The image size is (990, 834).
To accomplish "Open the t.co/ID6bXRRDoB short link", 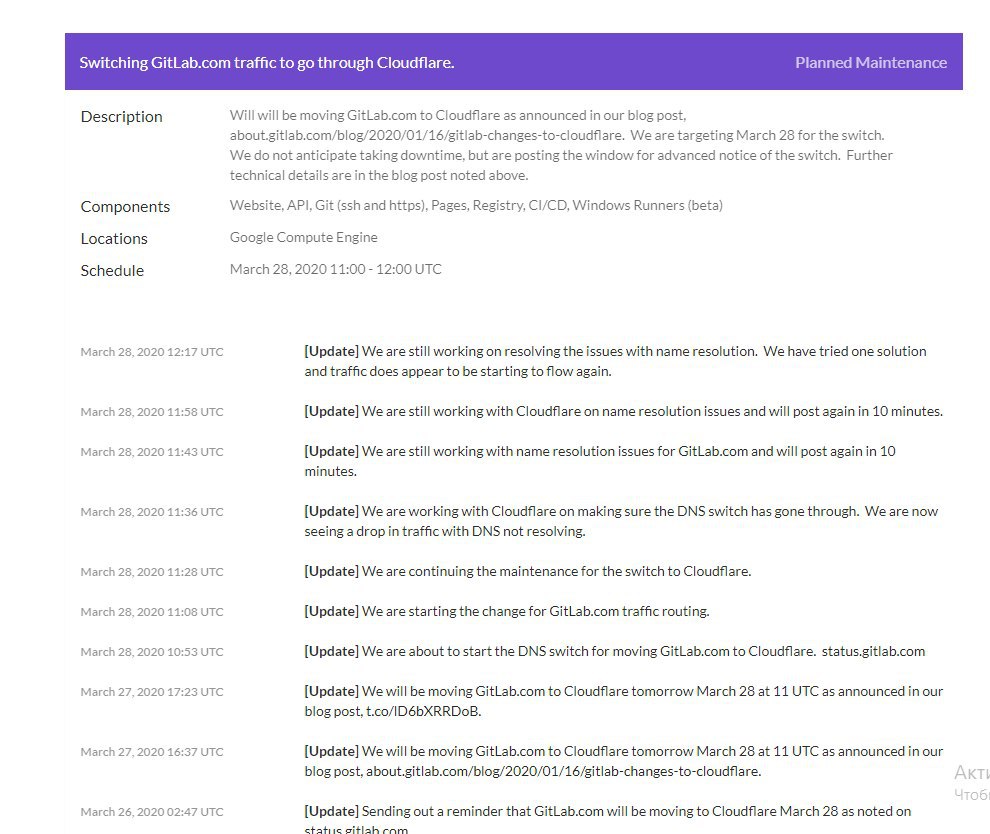I will coord(422,712).
